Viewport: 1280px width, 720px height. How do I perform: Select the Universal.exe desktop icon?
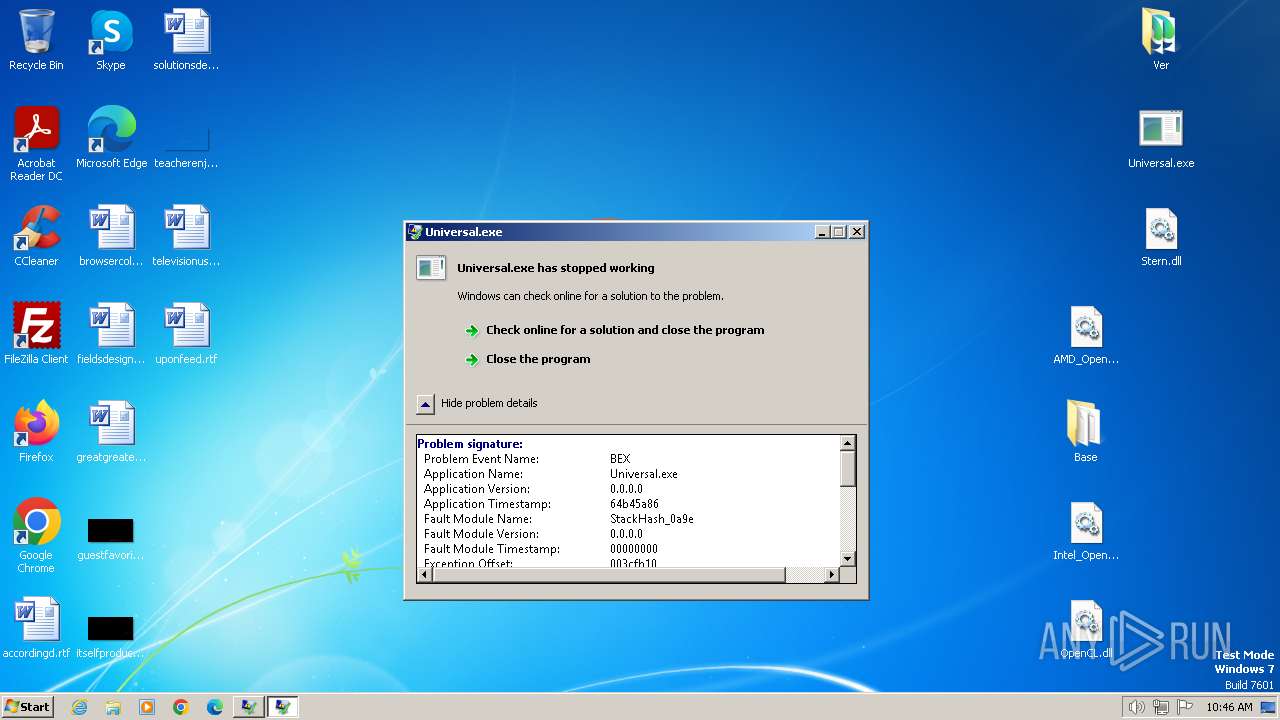pos(1161,137)
